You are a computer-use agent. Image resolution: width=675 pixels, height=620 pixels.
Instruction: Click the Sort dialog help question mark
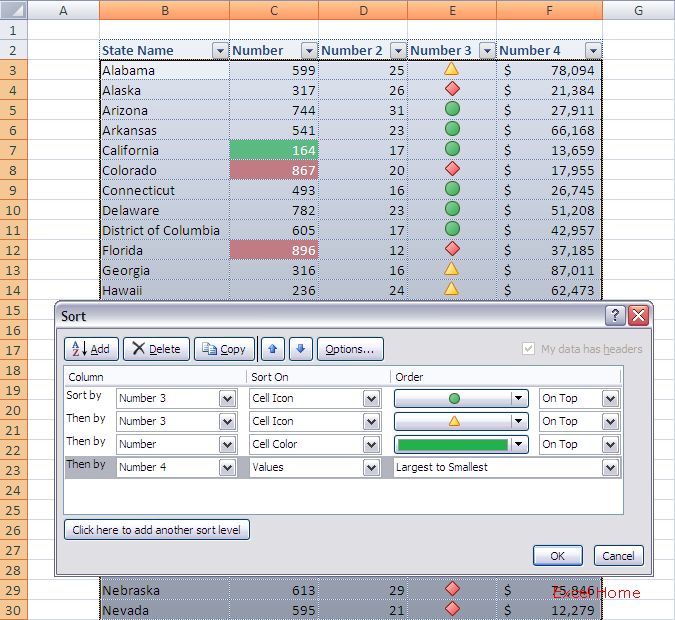[616, 316]
